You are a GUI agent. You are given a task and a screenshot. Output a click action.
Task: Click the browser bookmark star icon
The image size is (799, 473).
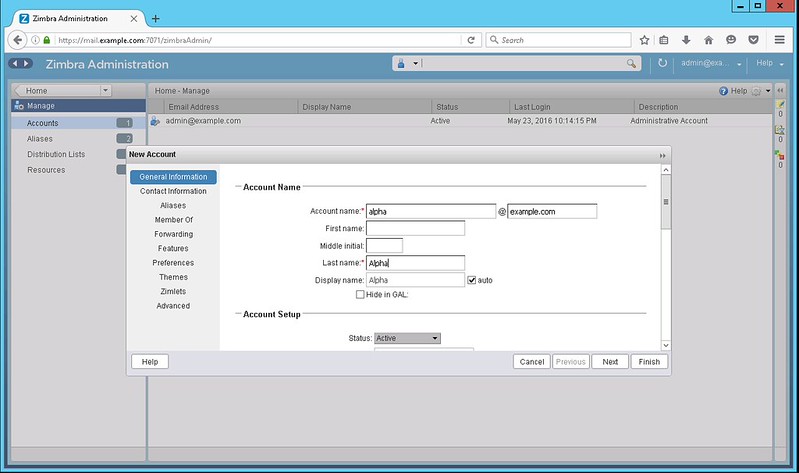(645, 40)
